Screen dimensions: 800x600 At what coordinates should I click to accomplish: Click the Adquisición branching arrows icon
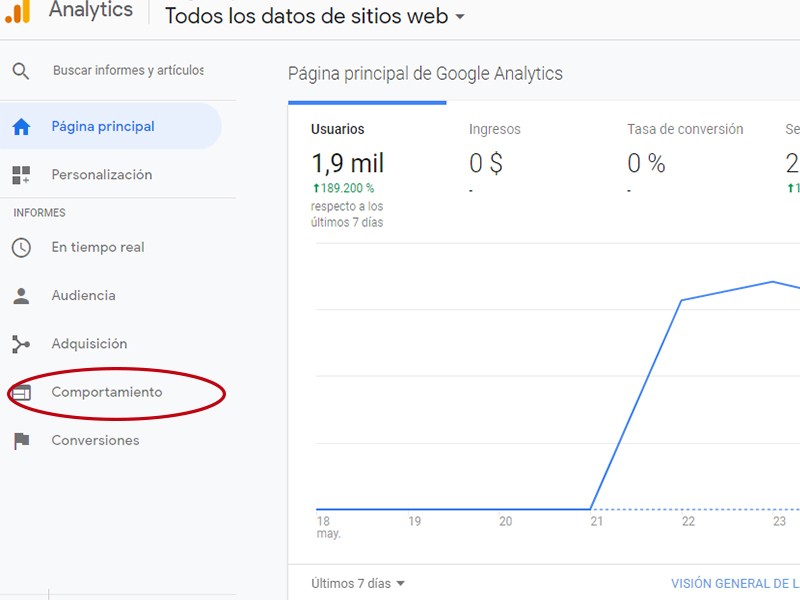(x=21, y=344)
